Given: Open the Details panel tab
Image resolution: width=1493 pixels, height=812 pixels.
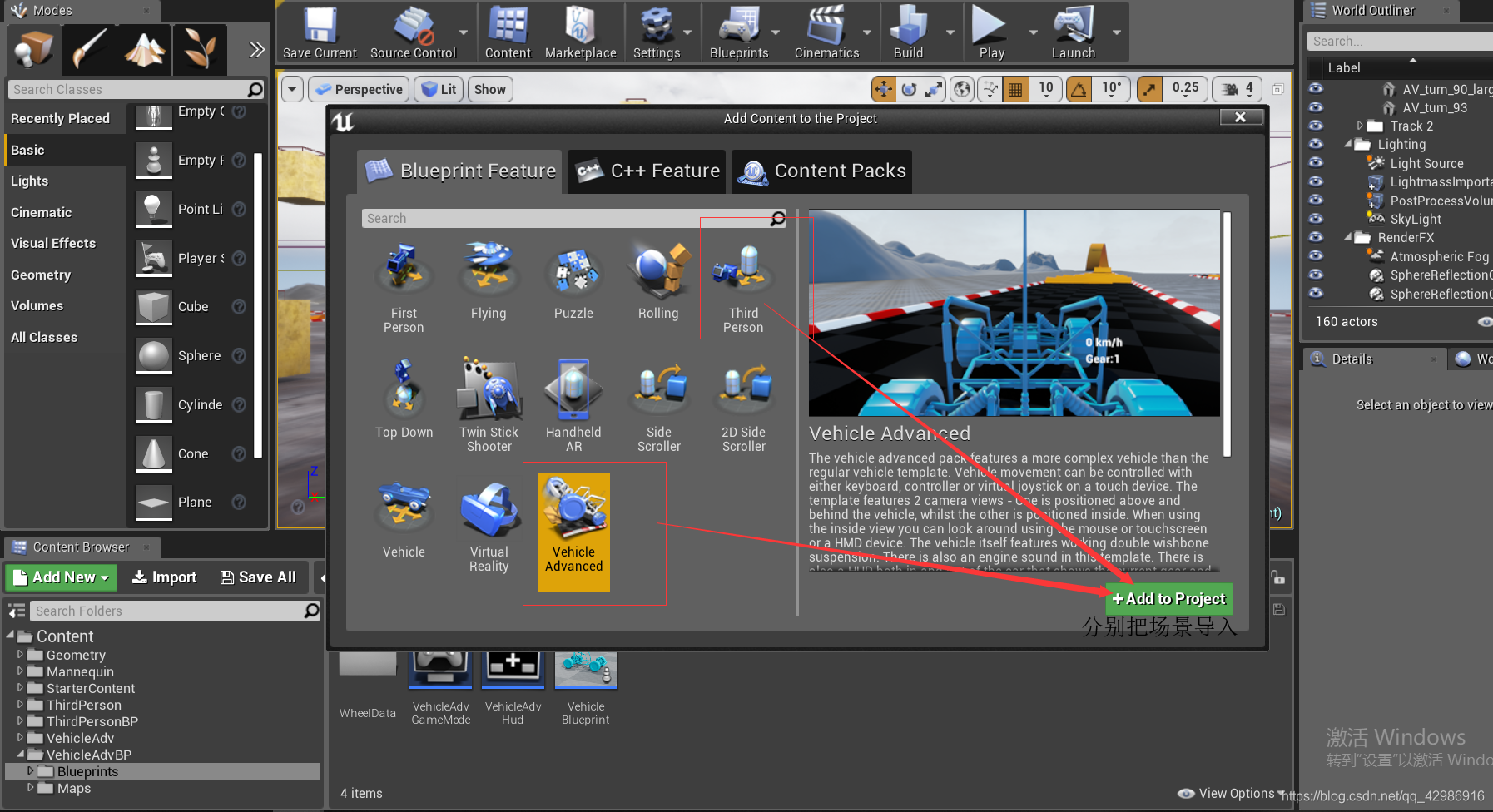Looking at the screenshot, I should (1373, 359).
